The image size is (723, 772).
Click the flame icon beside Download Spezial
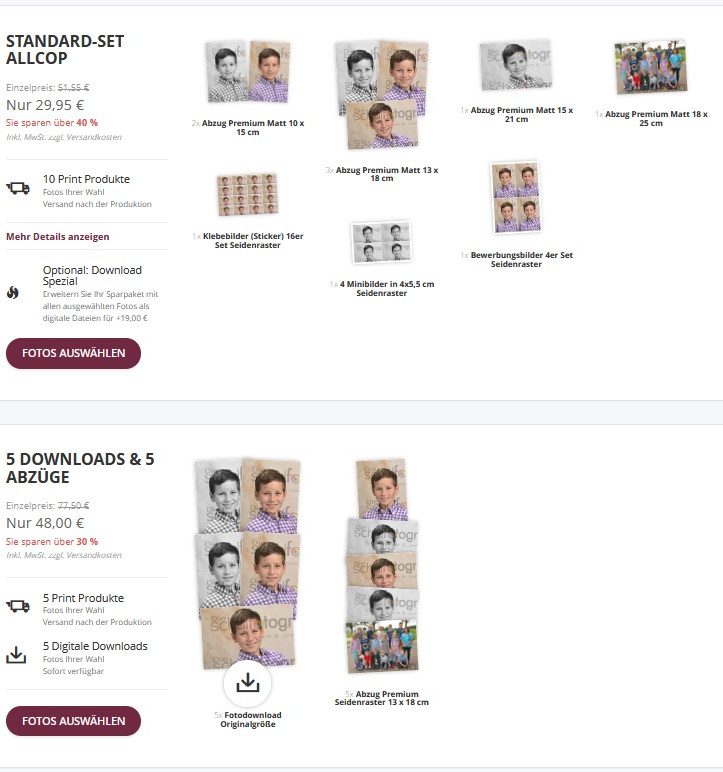coord(13,293)
